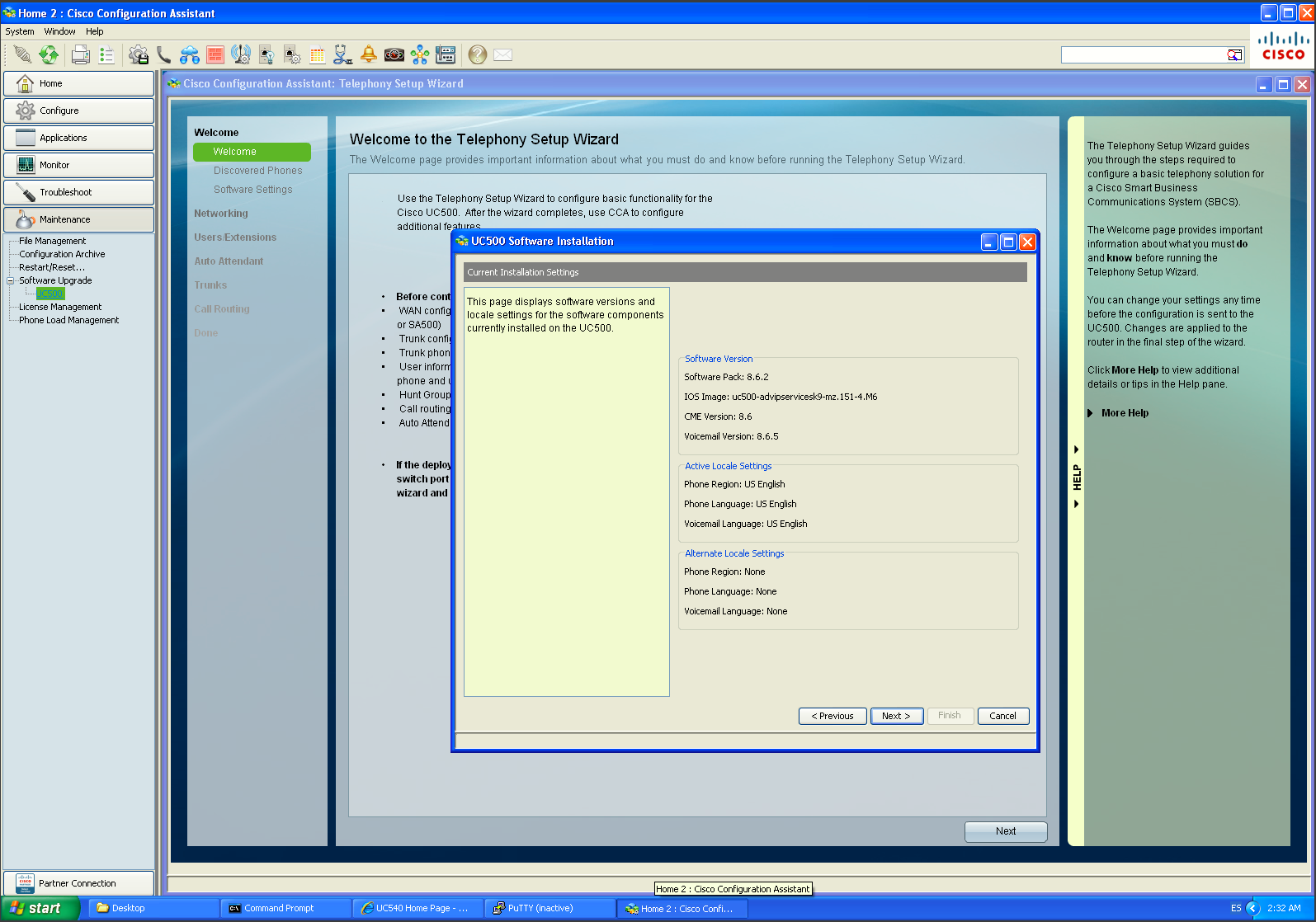Select the Software Upgrade tree item
1316x922 pixels.
55,280
